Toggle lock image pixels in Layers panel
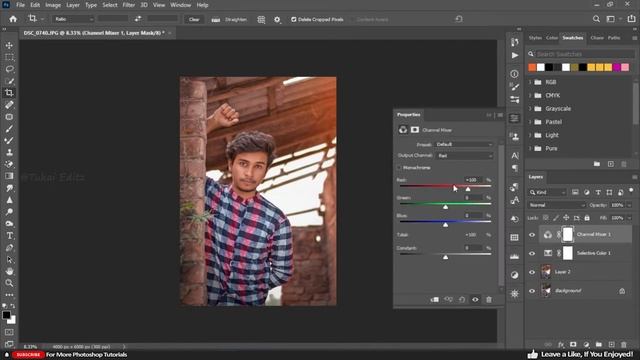640x360 pixels. [x=556, y=218]
